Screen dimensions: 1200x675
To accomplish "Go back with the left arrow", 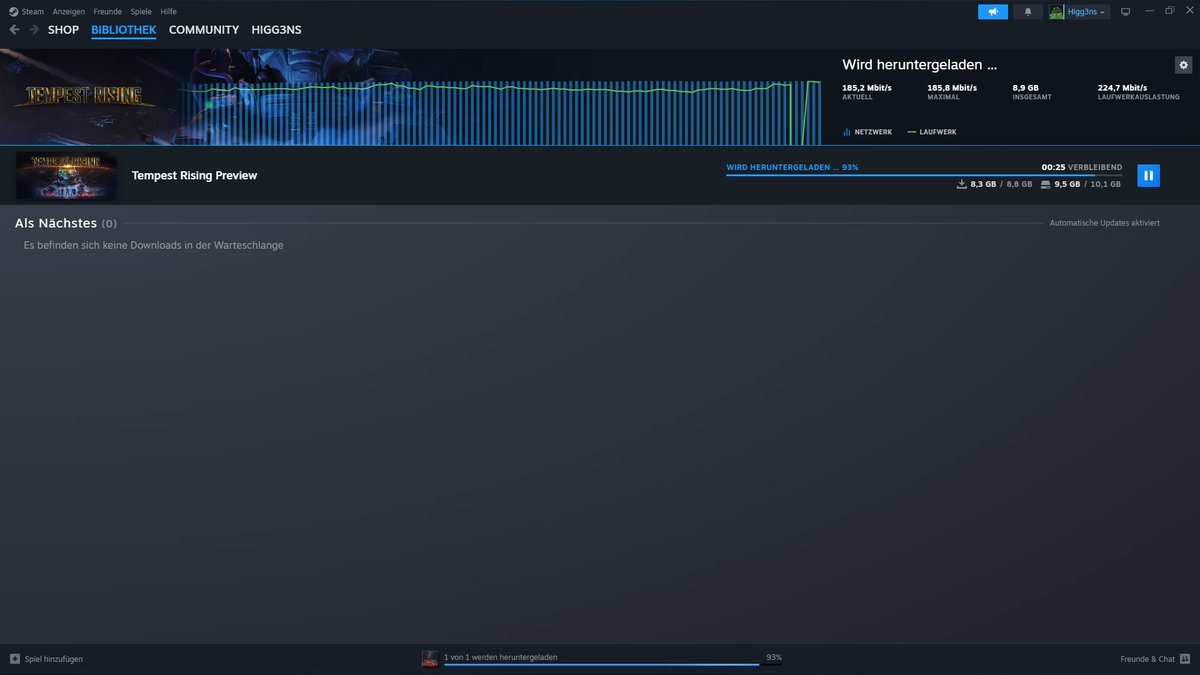I will tap(14, 30).
